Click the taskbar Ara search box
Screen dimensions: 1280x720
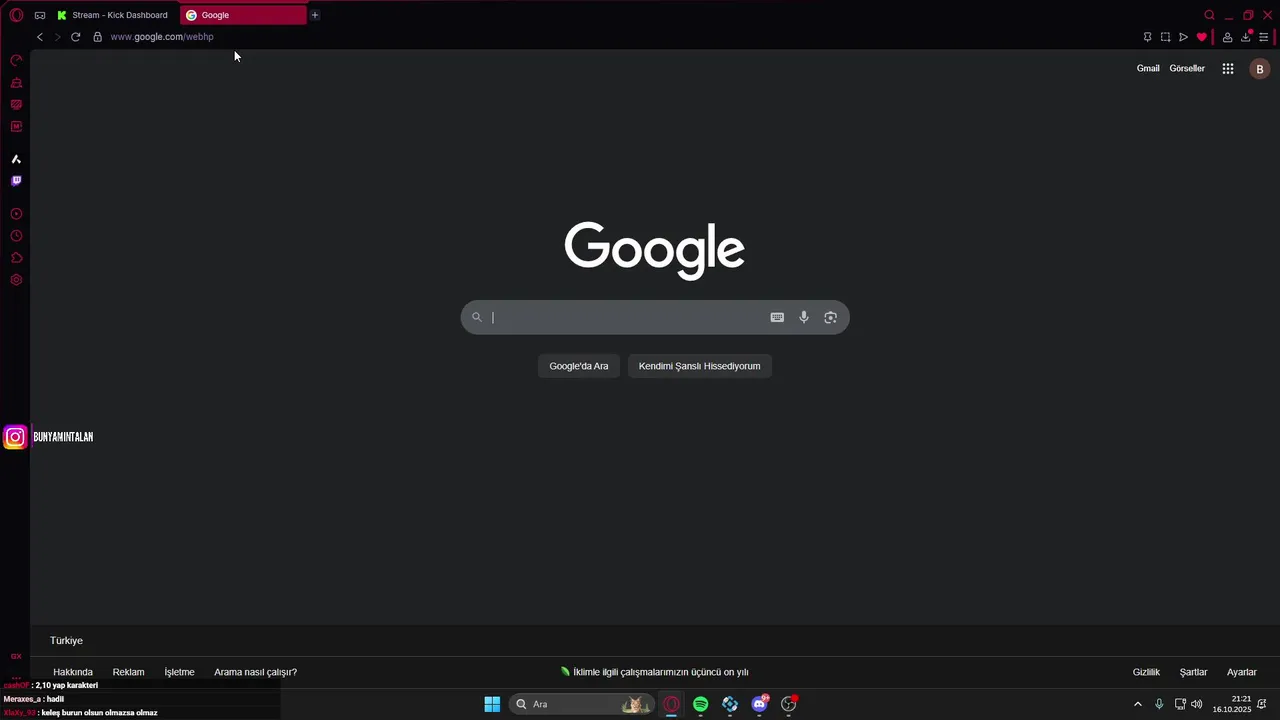582,704
